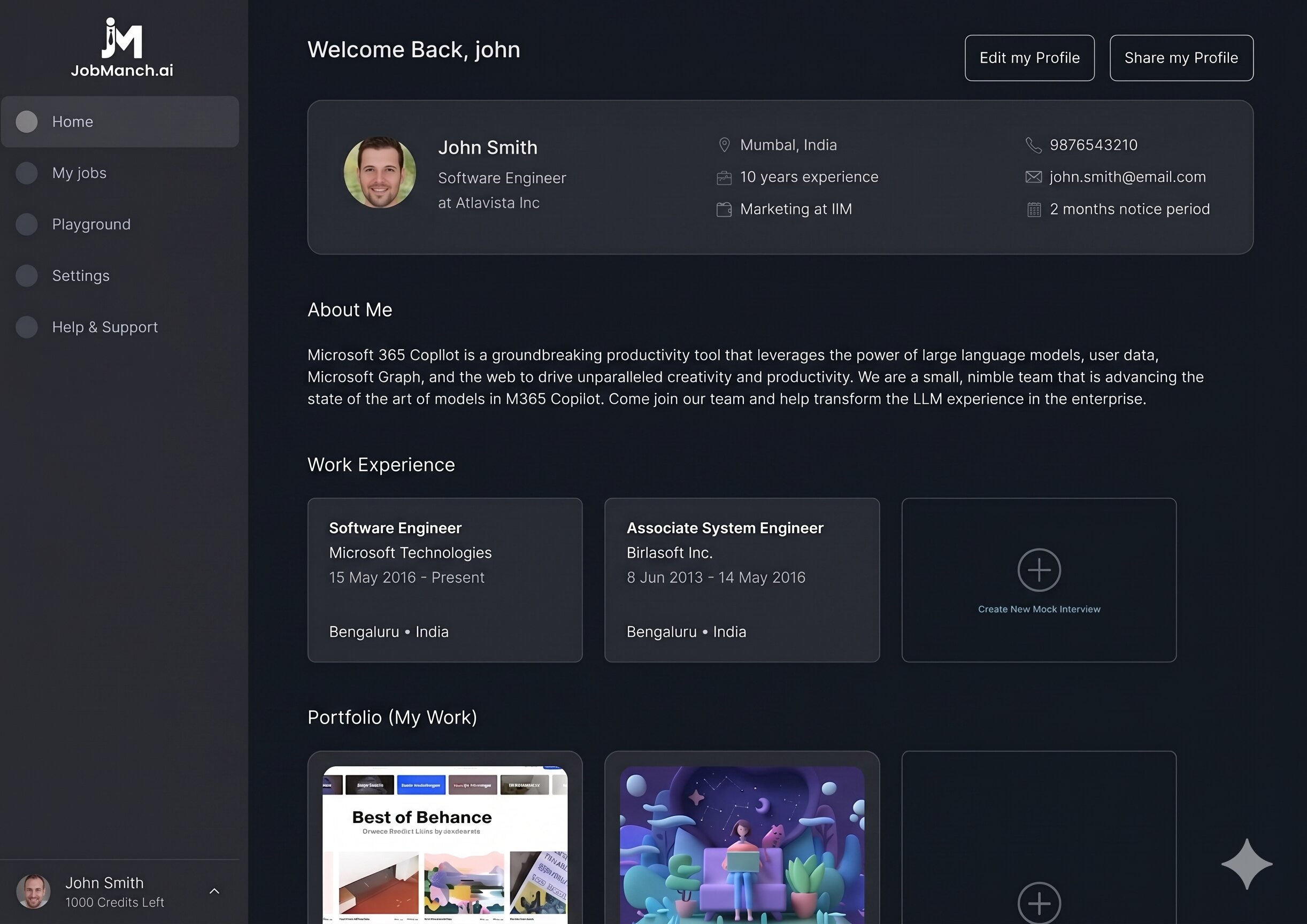The width and height of the screenshot is (1307, 924).
Task: Click the phone number 9876543210
Action: click(x=1094, y=145)
